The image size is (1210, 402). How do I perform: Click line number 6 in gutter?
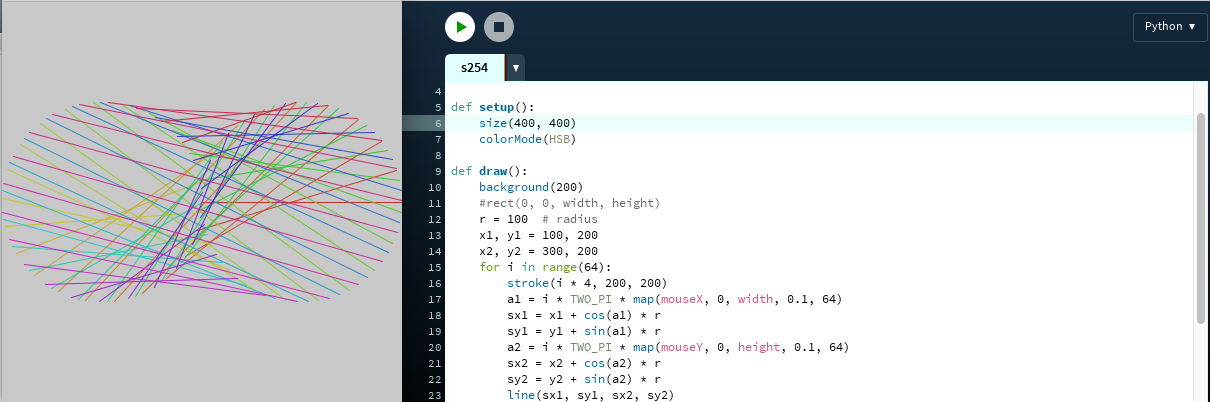[437, 123]
